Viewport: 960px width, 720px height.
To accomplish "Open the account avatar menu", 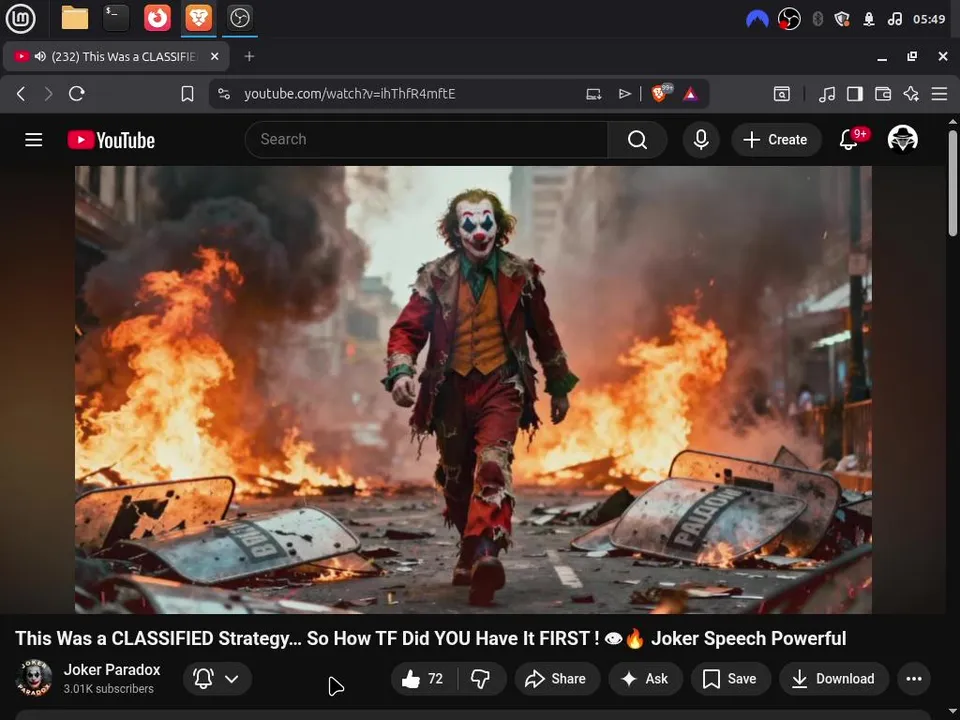I will tap(902, 139).
